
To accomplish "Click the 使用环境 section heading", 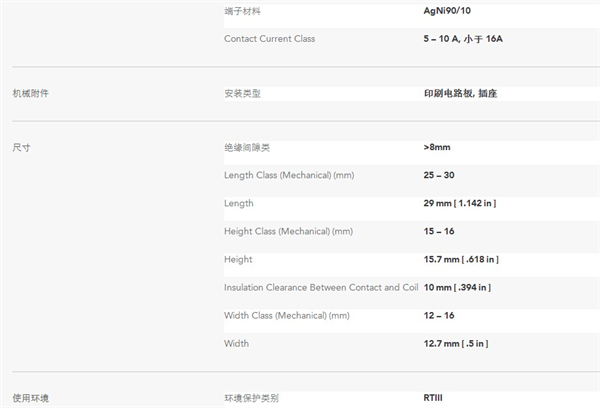I will click(x=30, y=397).
